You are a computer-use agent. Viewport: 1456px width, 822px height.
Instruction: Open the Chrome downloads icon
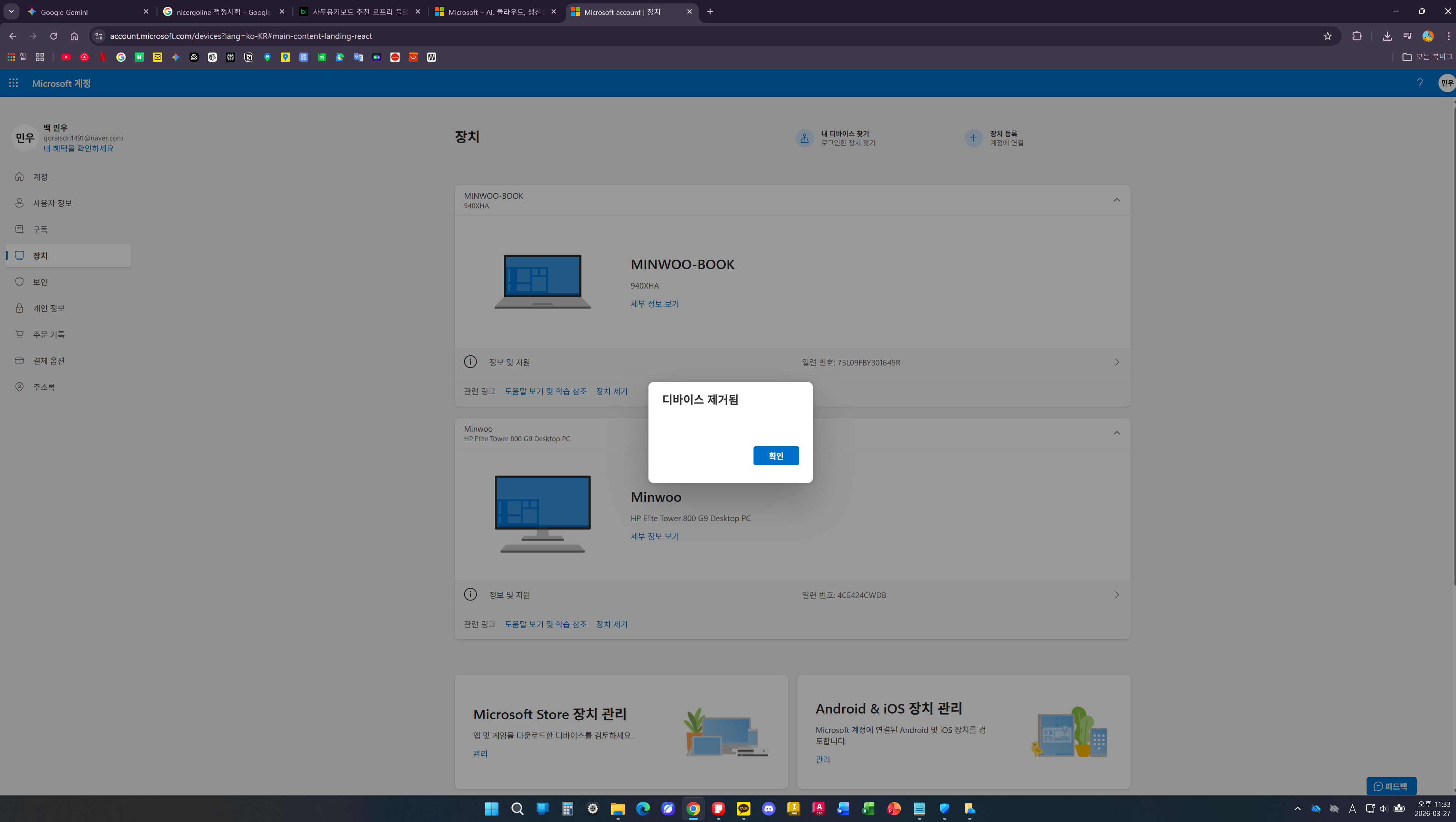[x=1387, y=36]
